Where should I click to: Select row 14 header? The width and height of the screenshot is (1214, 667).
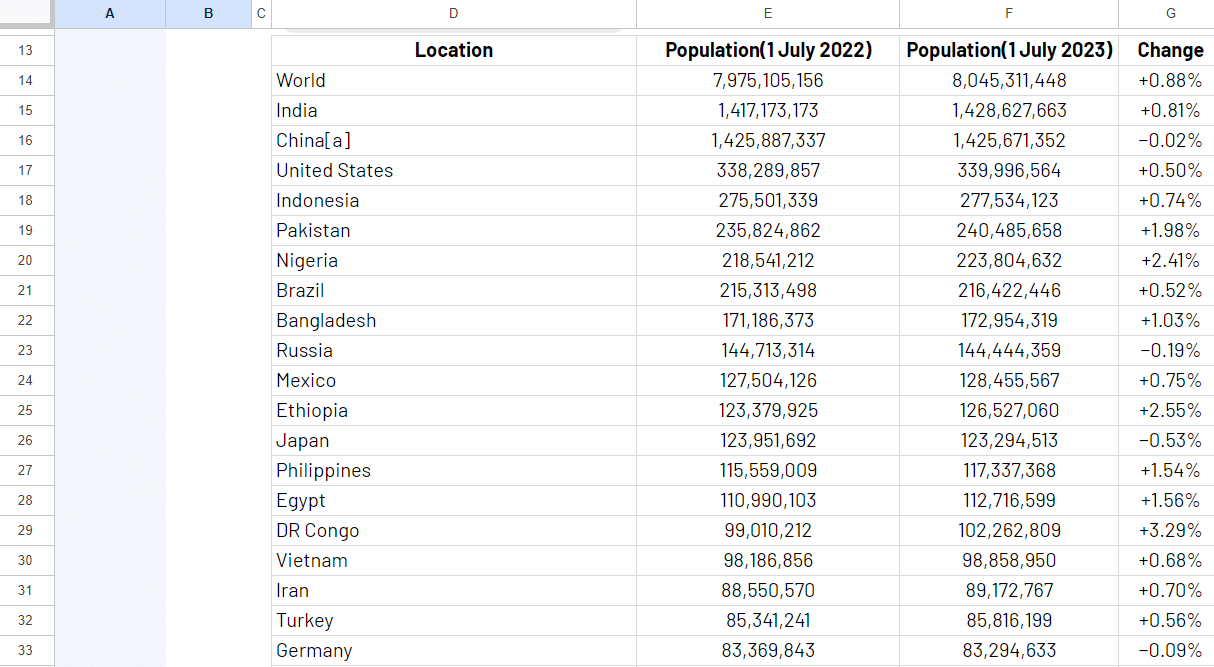26,80
